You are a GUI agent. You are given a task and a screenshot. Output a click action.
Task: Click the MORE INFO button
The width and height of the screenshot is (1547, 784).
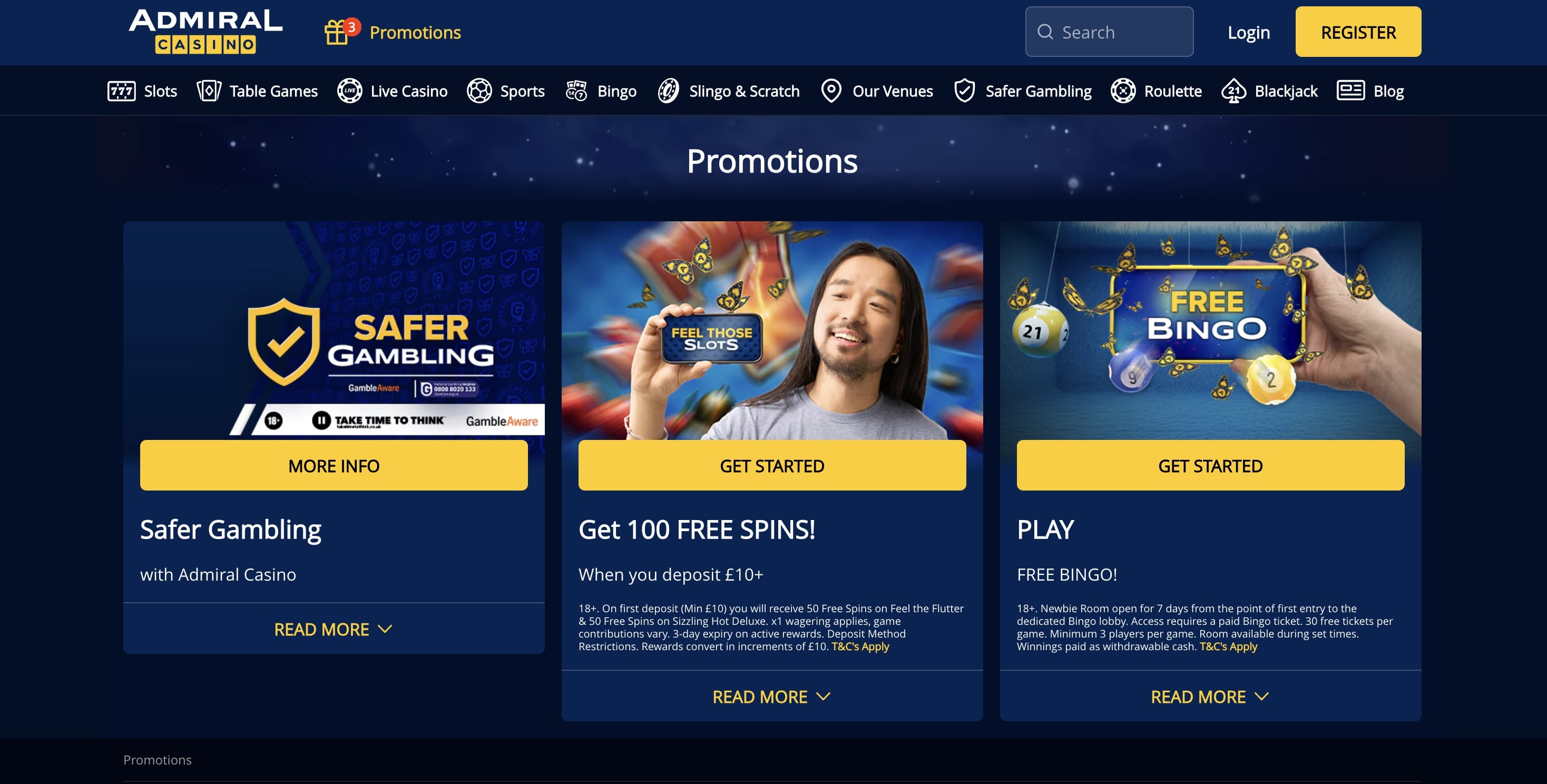pyautogui.click(x=334, y=465)
